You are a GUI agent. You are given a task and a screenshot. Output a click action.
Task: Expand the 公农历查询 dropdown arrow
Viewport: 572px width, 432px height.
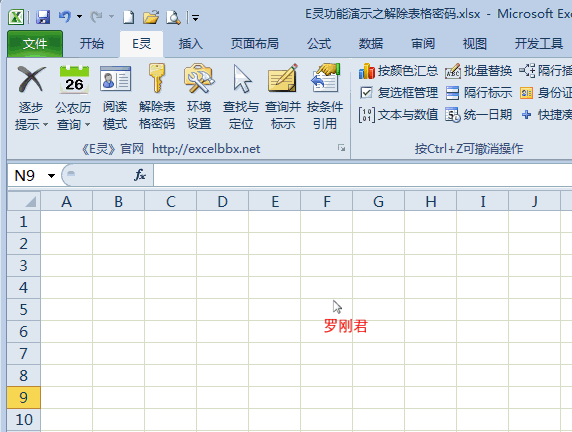(88, 124)
